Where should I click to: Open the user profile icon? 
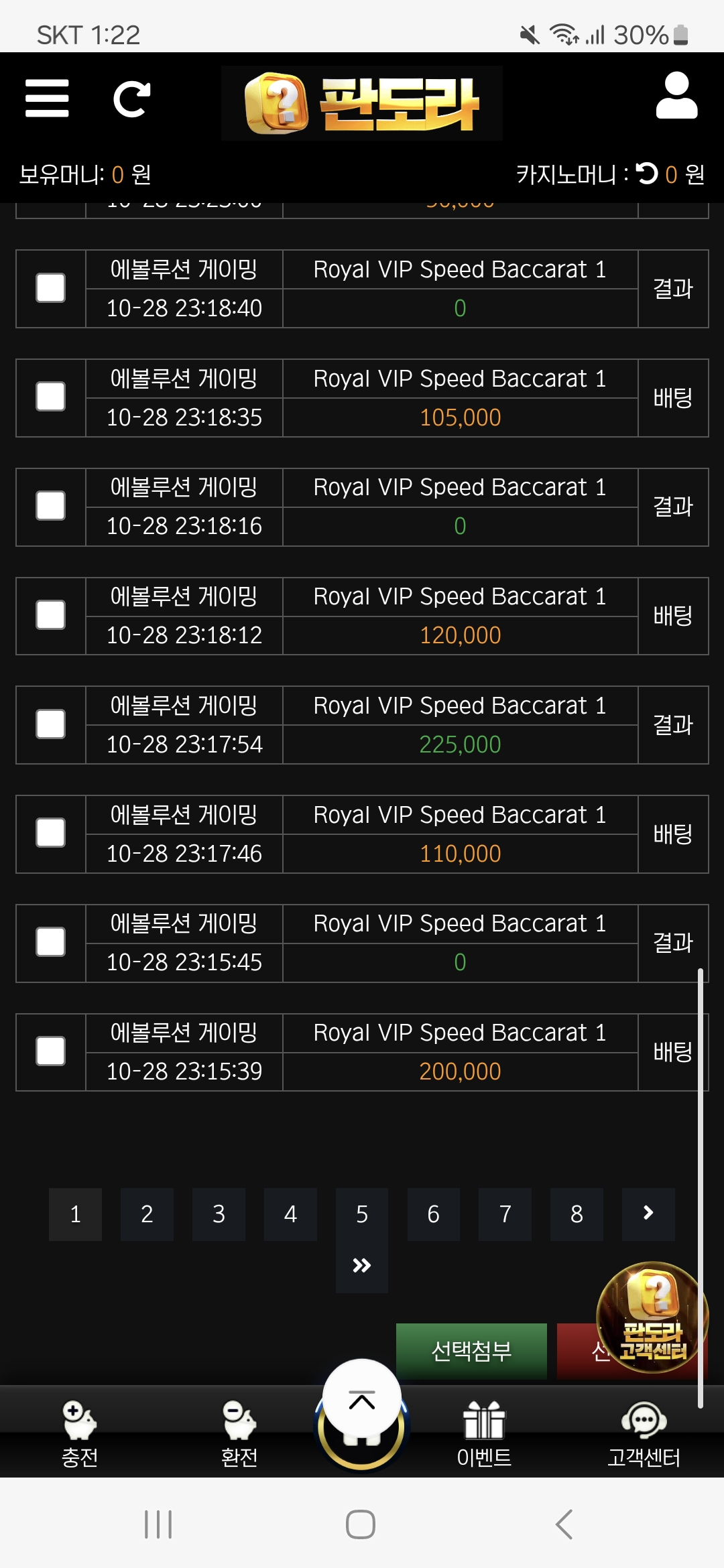click(676, 96)
